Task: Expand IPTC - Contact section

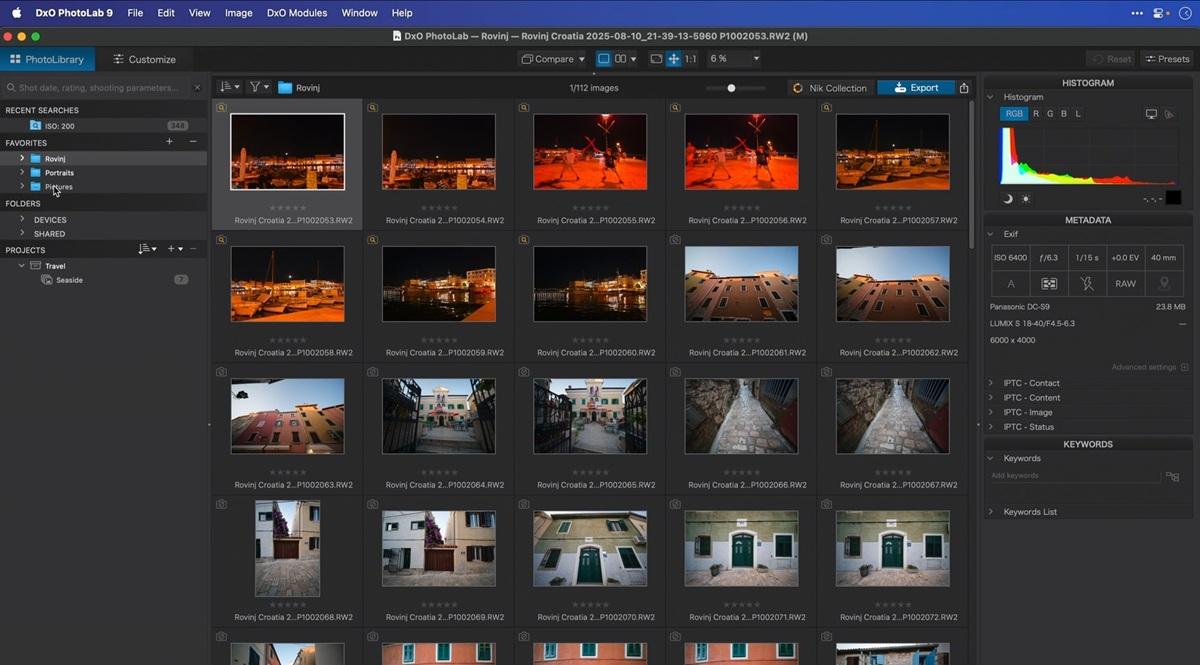Action: pyautogui.click(x=991, y=383)
